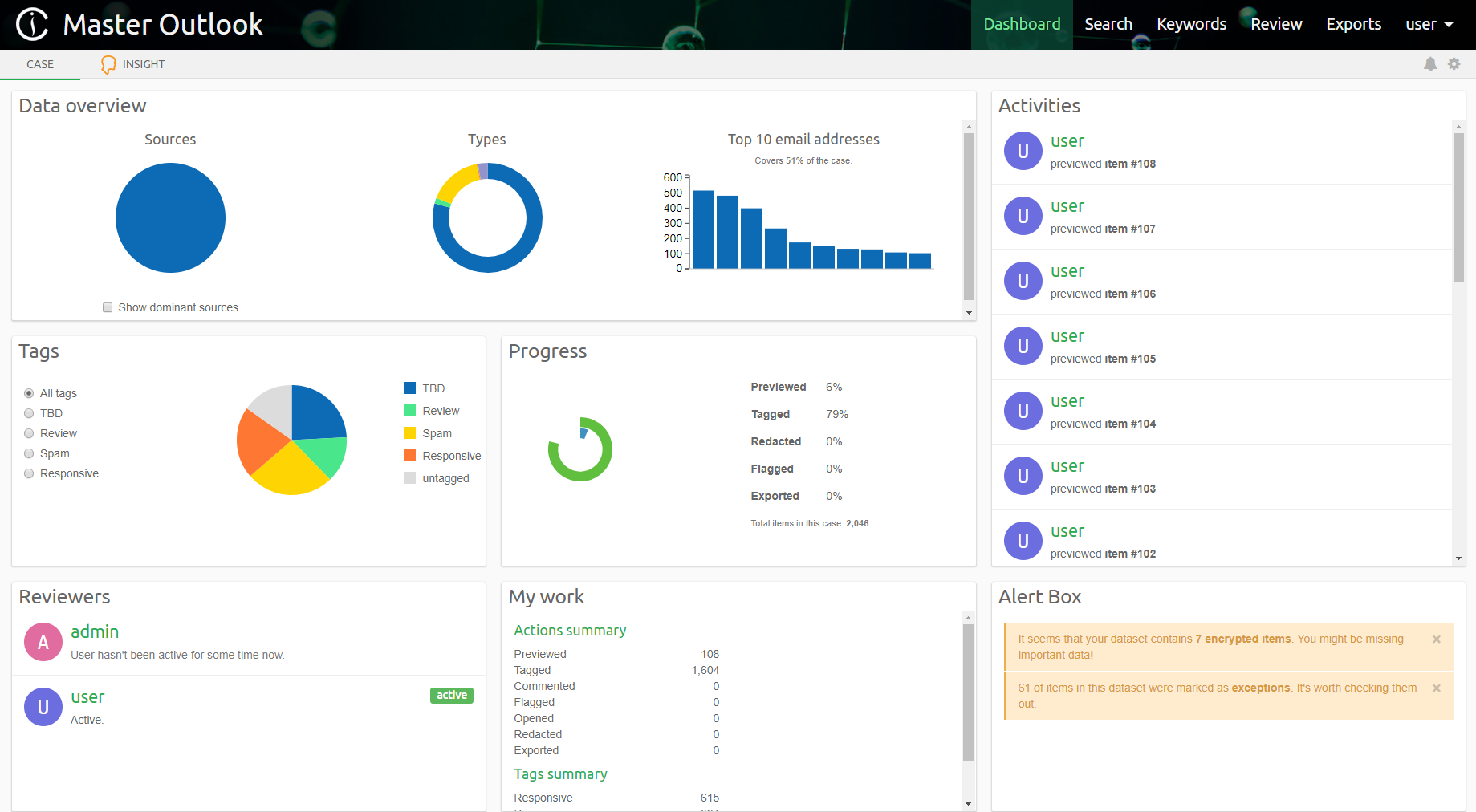This screenshot has height=812, width=1476.
Task: Open the user account dropdown menu
Action: click(x=1429, y=25)
